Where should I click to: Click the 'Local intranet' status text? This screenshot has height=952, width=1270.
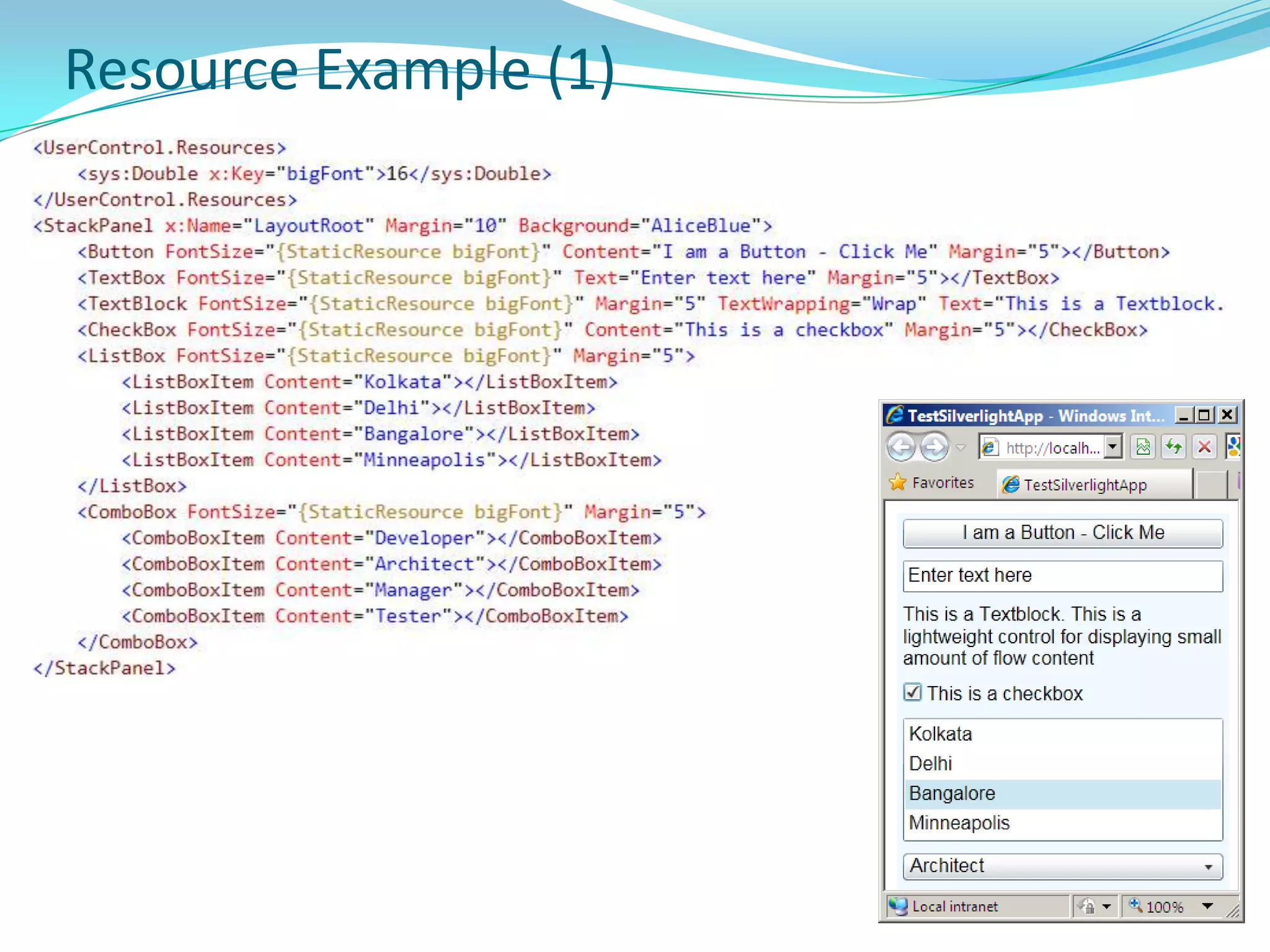tap(955, 907)
